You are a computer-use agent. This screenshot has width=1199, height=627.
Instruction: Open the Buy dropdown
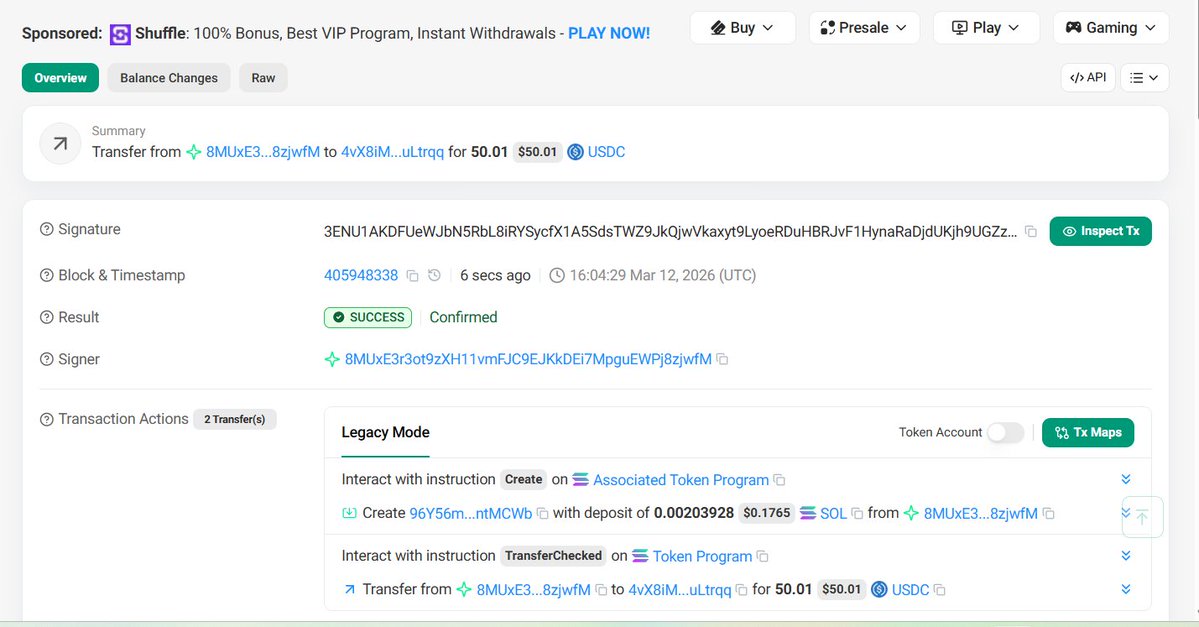point(742,28)
